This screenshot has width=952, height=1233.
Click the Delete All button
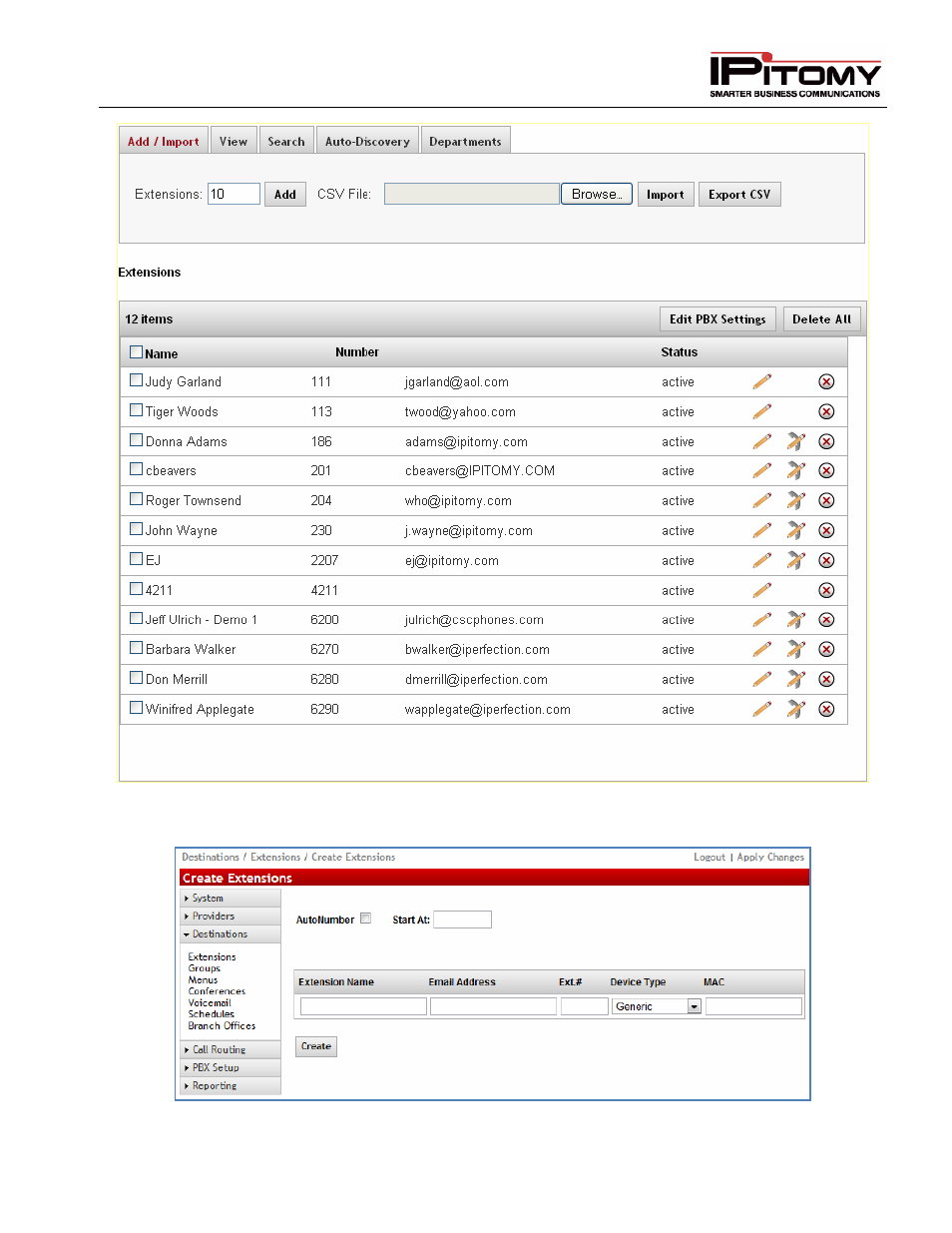tap(821, 319)
